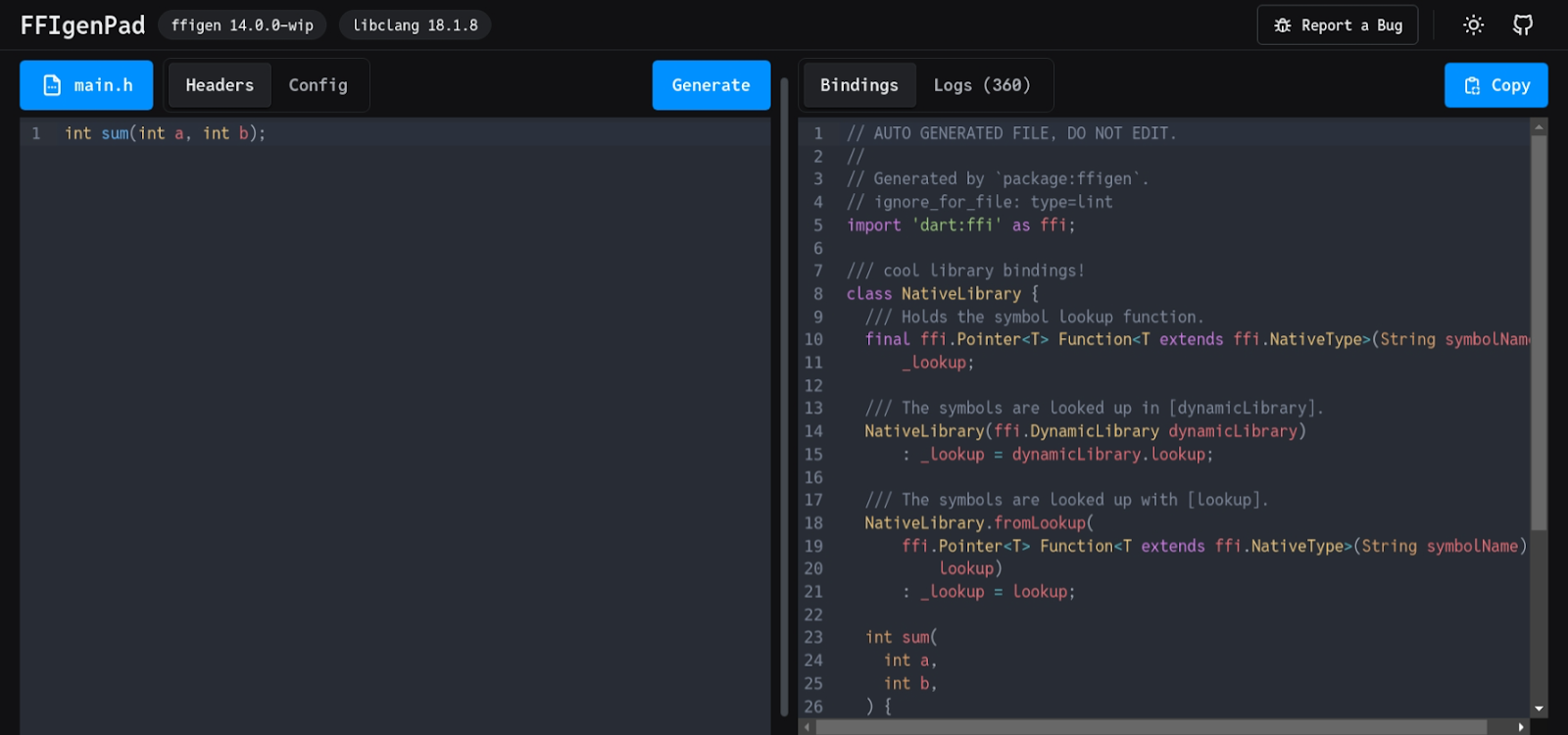Click the FFIgenPad logo title
1568x735 pixels.
pyautogui.click(x=82, y=25)
